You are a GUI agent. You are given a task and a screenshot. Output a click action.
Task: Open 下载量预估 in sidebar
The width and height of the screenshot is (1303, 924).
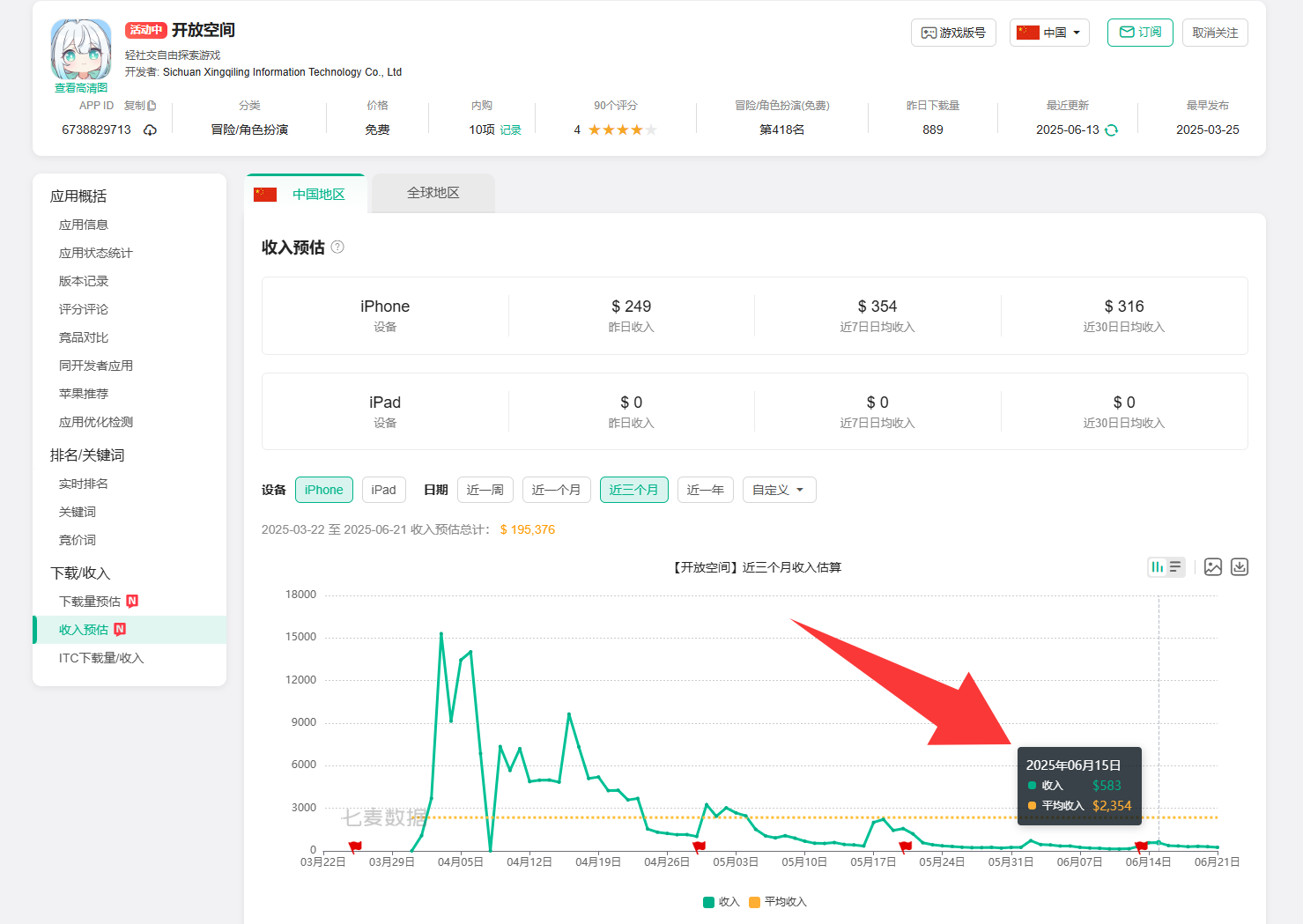click(x=90, y=602)
